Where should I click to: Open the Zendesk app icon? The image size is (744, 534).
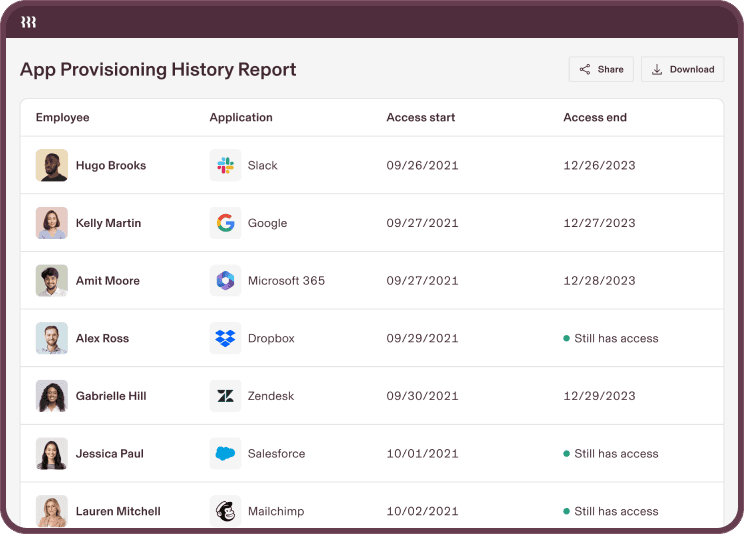pyautogui.click(x=226, y=396)
